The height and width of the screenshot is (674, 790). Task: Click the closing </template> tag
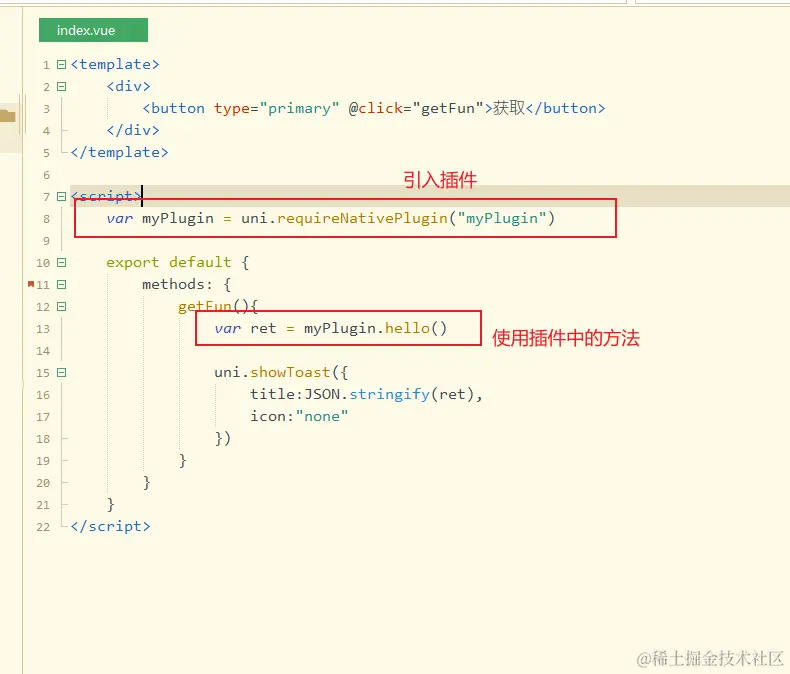coord(119,152)
